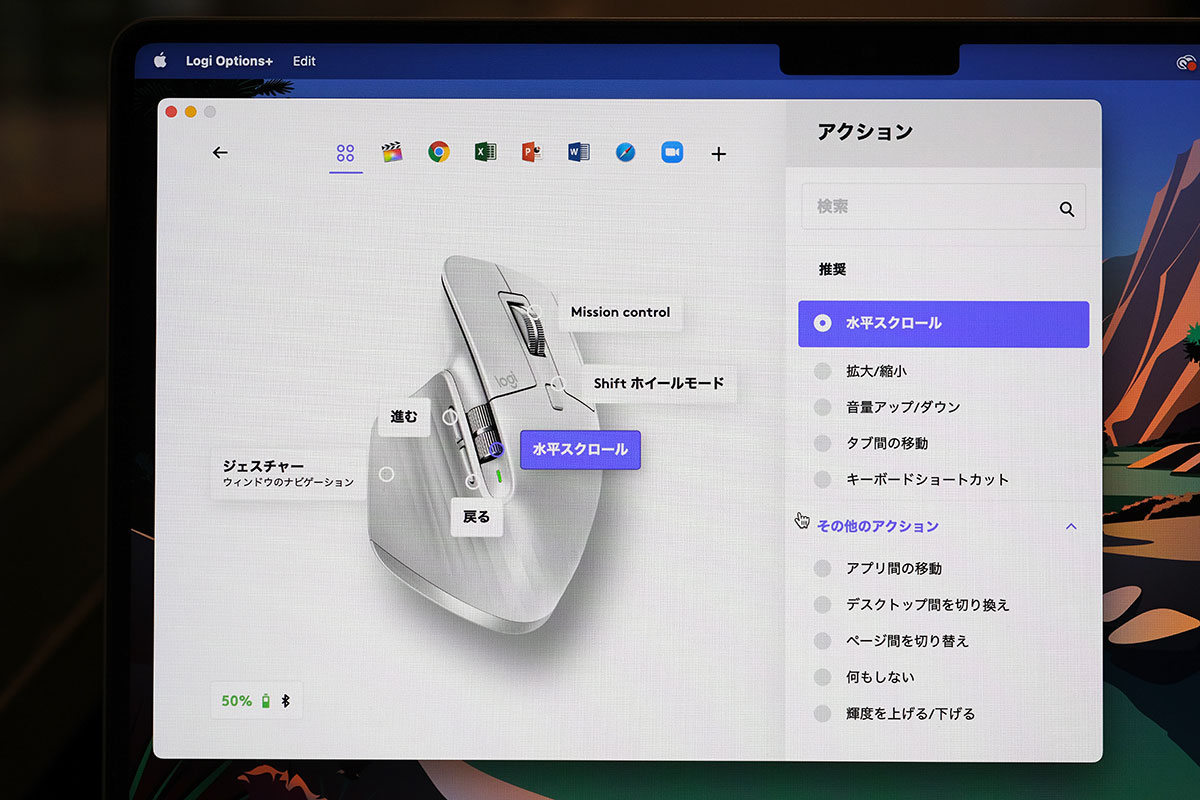
Task: Select the 進む button label
Action: tap(404, 417)
